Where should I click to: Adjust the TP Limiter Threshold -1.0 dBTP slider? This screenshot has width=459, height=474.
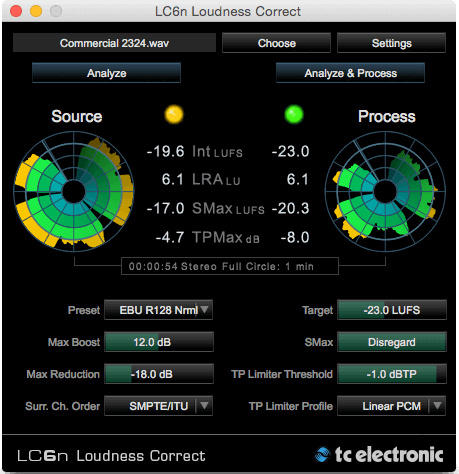pos(392,374)
